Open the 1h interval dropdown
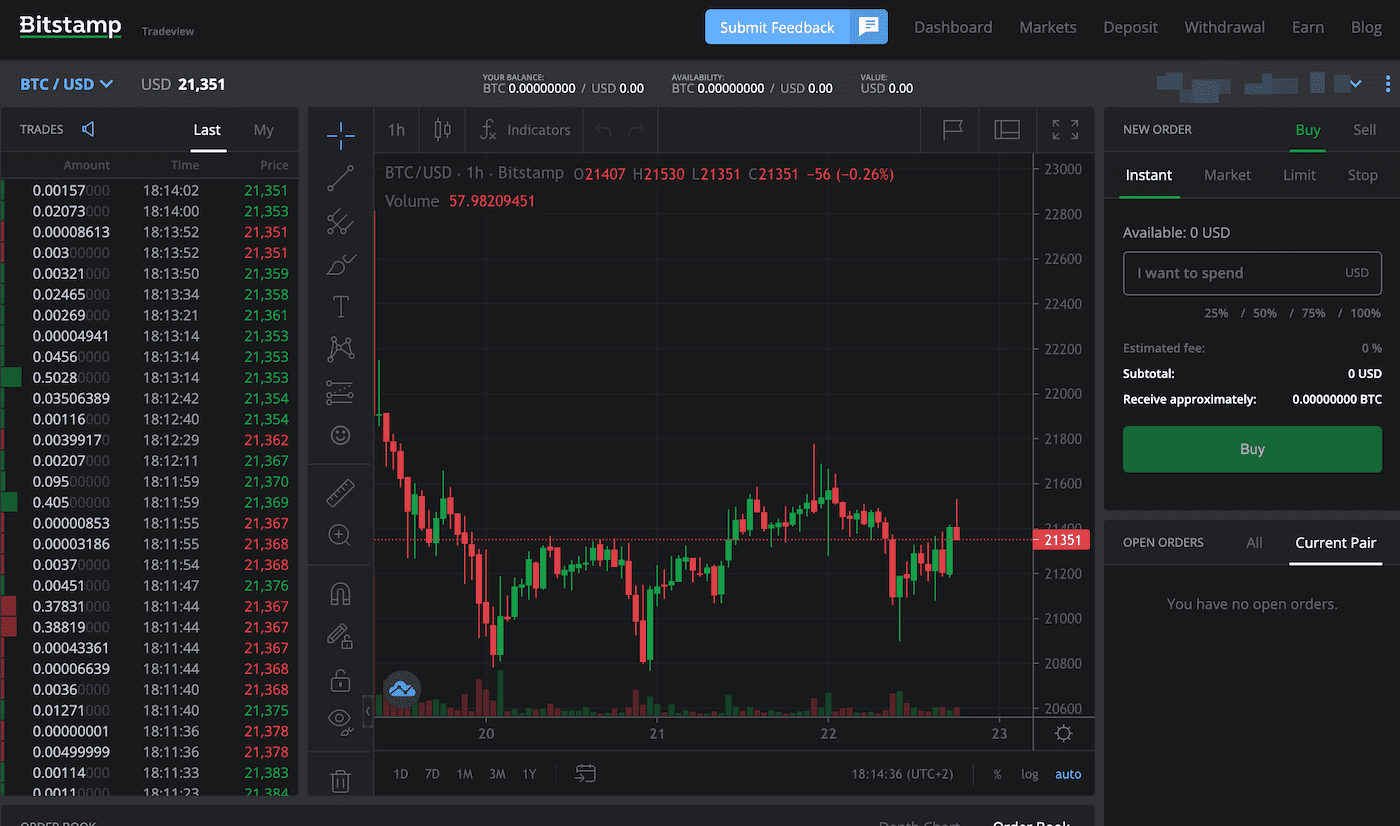This screenshot has height=826, width=1400. [x=396, y=130]
